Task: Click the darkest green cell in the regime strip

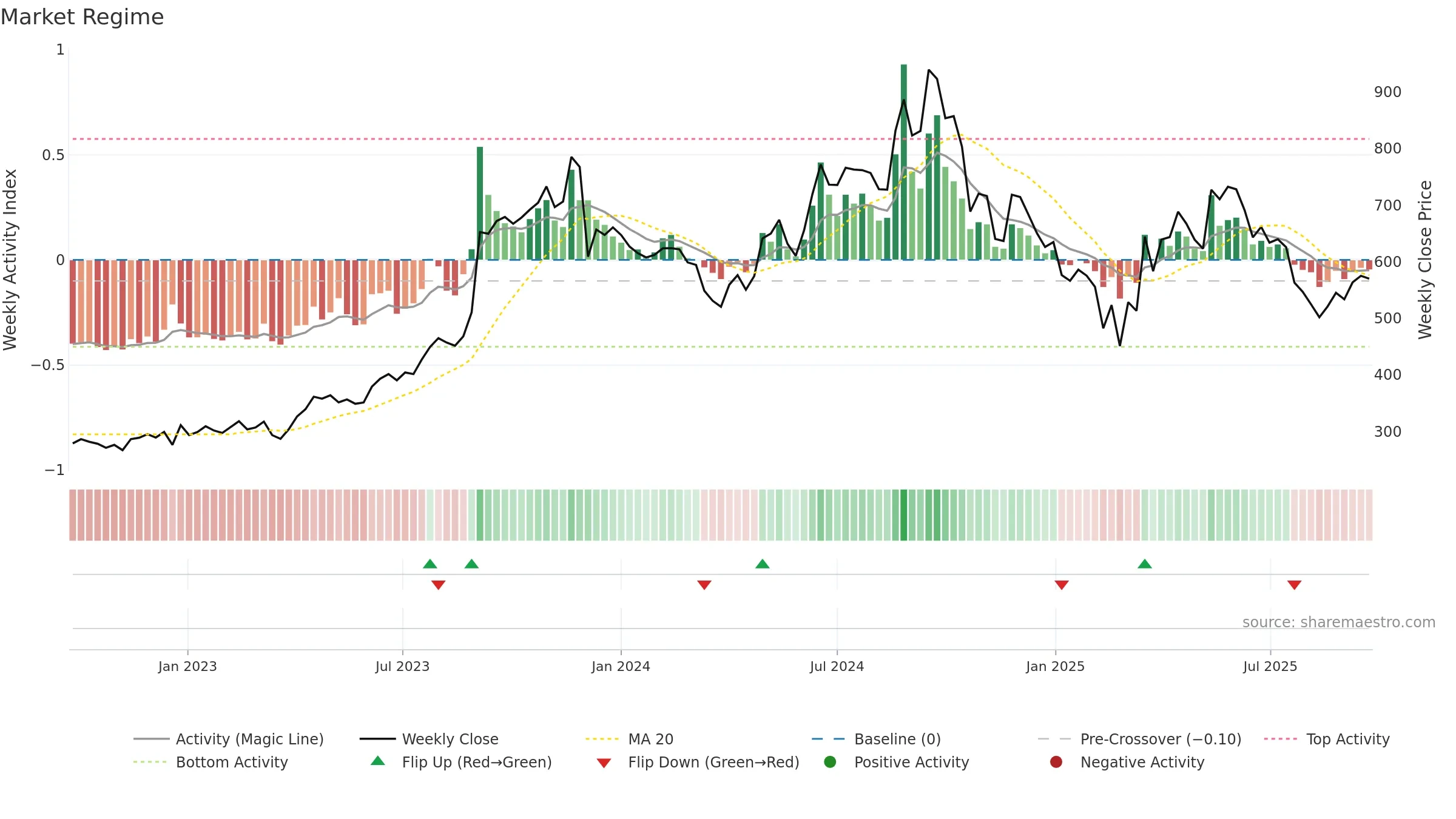Action: coord(904,515)
